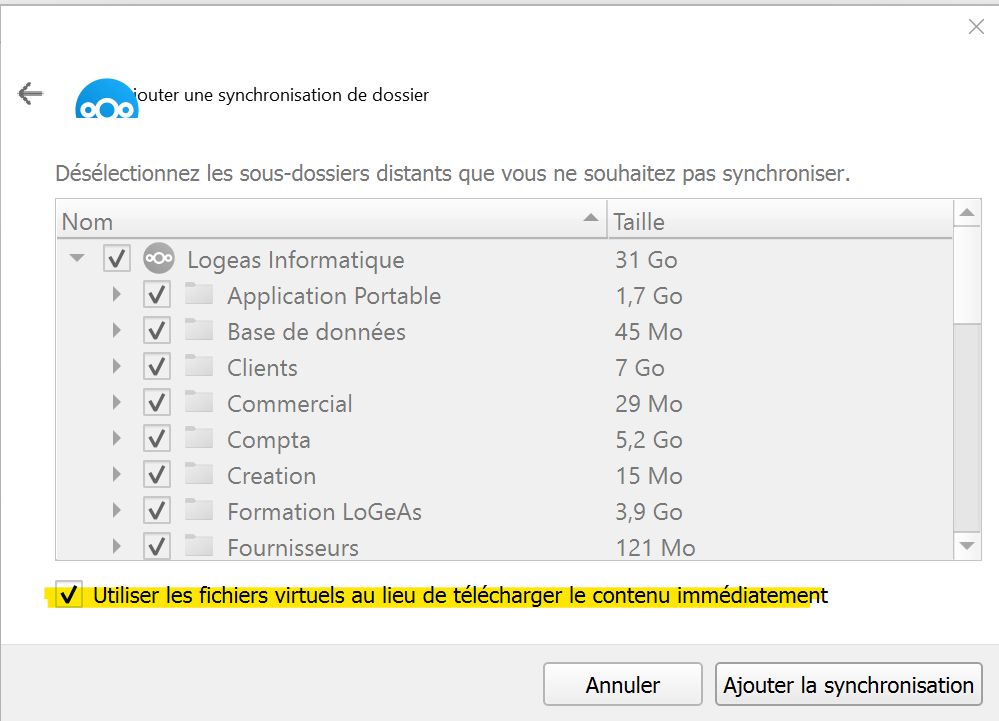Click the Nextcloud icon beside Logeas Informatique

coord(158,259)
